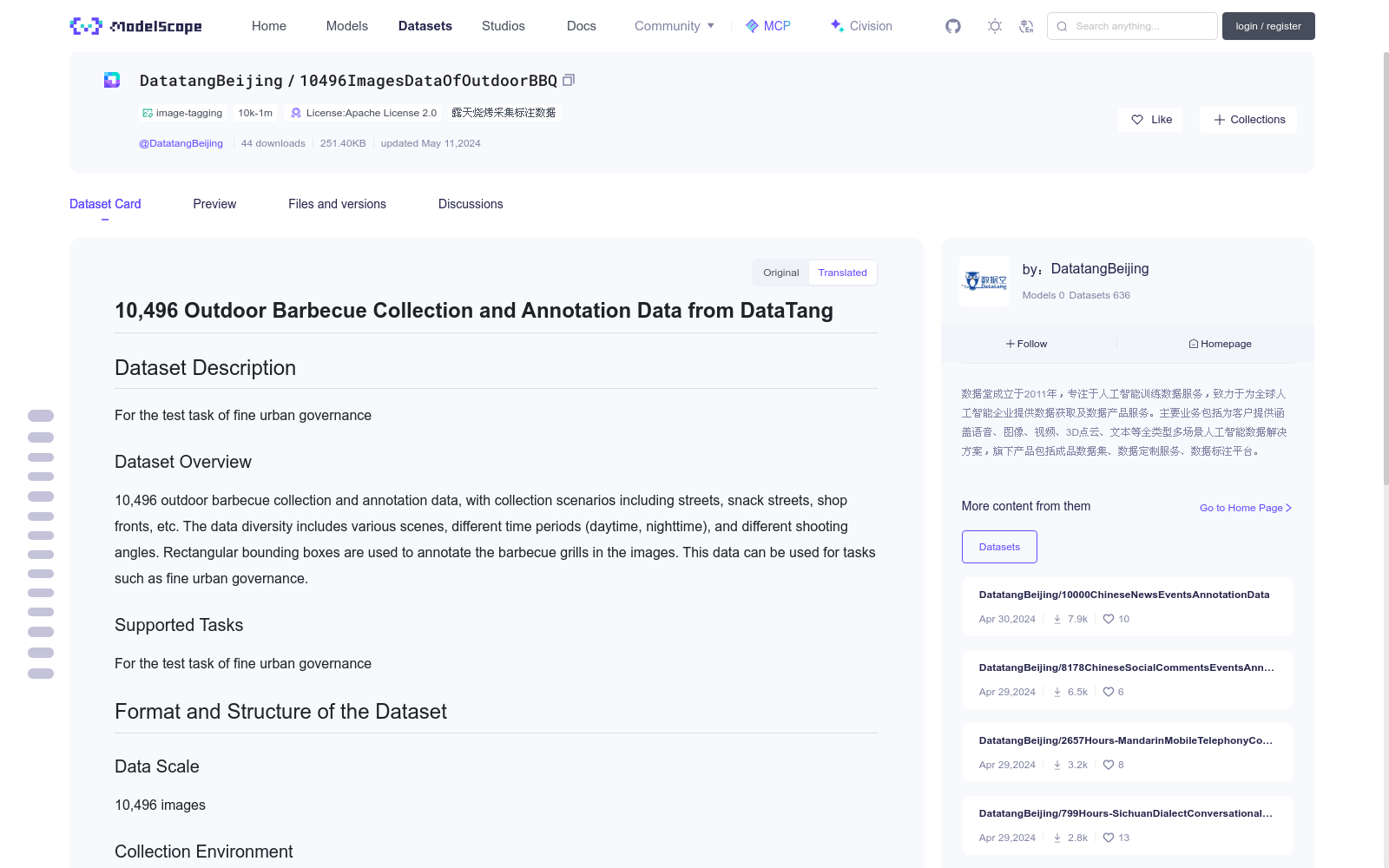Switch to the Preview tab

[x=214, y=204]
